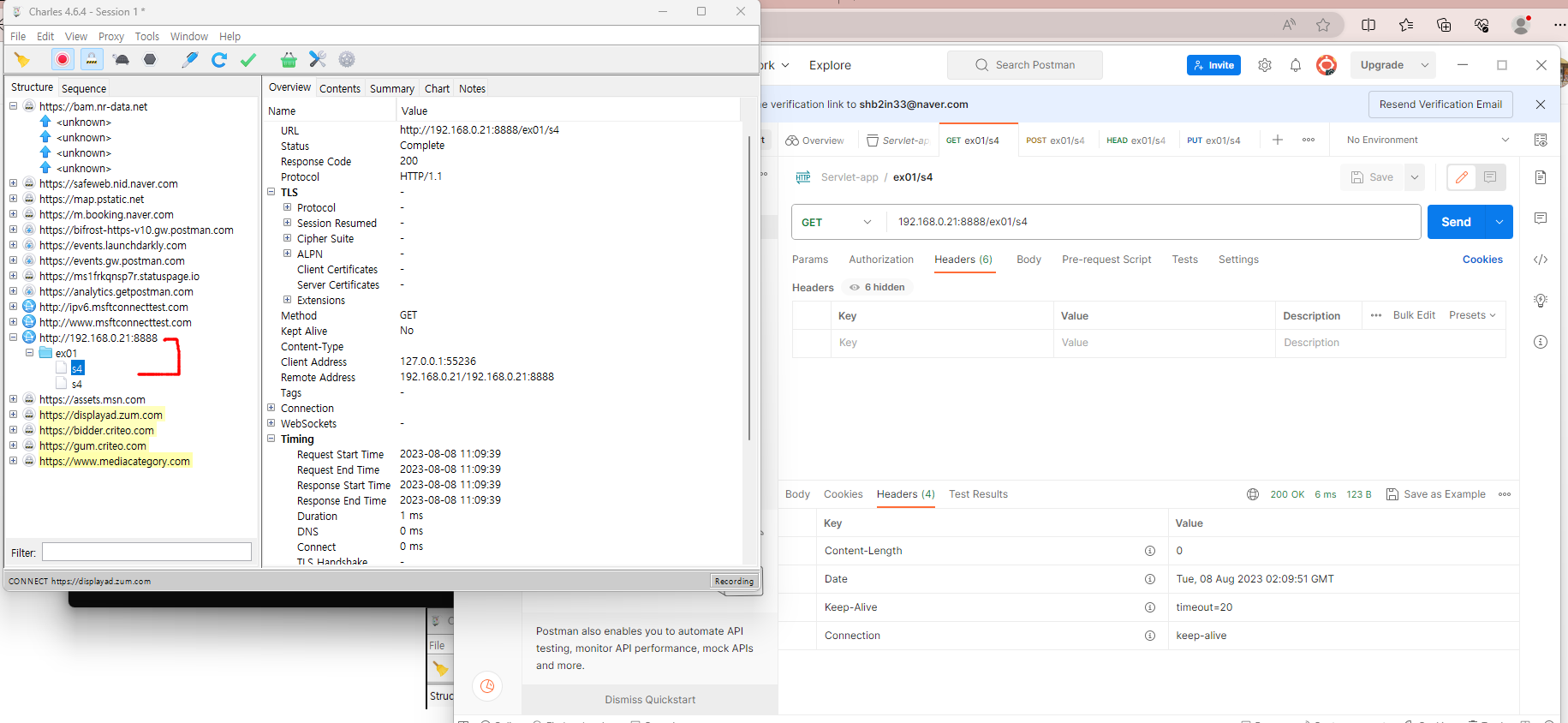This screenshot has height=723, width=1568.
Task: Click the Postman request URL field
Action: pos(1153,222)
